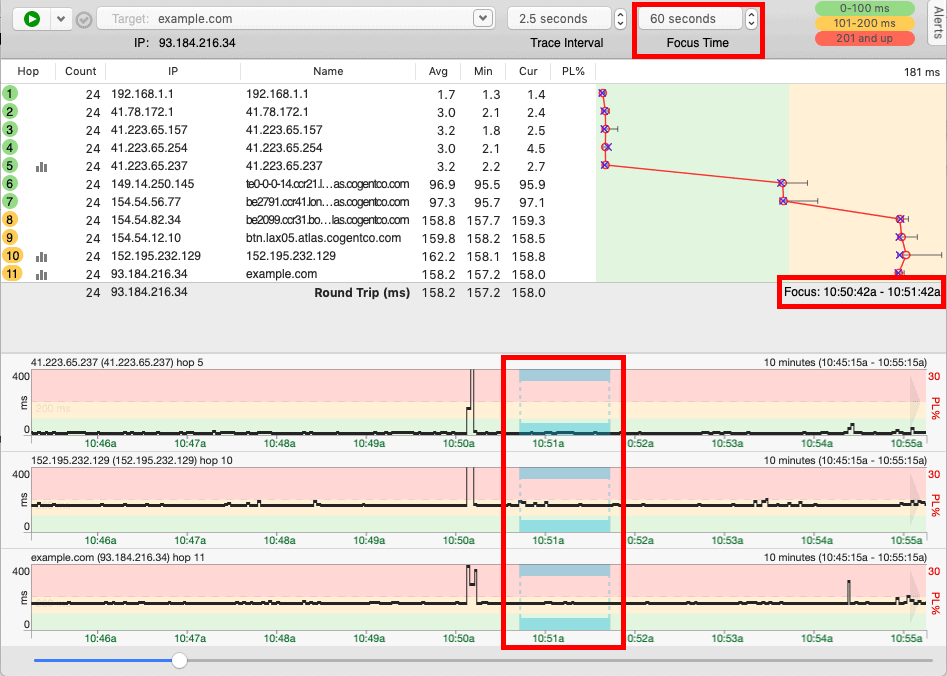Sort by the Count column header
This screenshot has height=676, width=947.
click(x=80, y=71)
